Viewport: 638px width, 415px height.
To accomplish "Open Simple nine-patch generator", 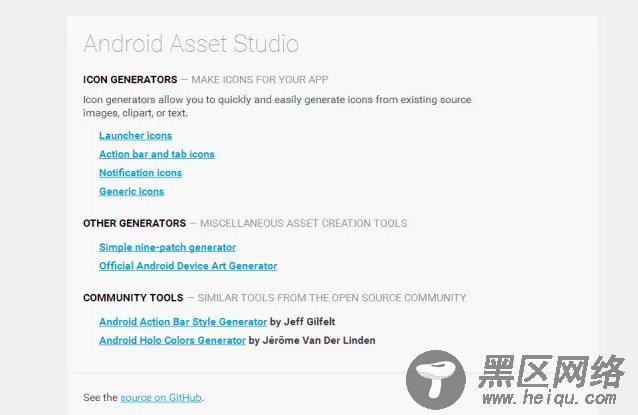I will pos(167,247).
